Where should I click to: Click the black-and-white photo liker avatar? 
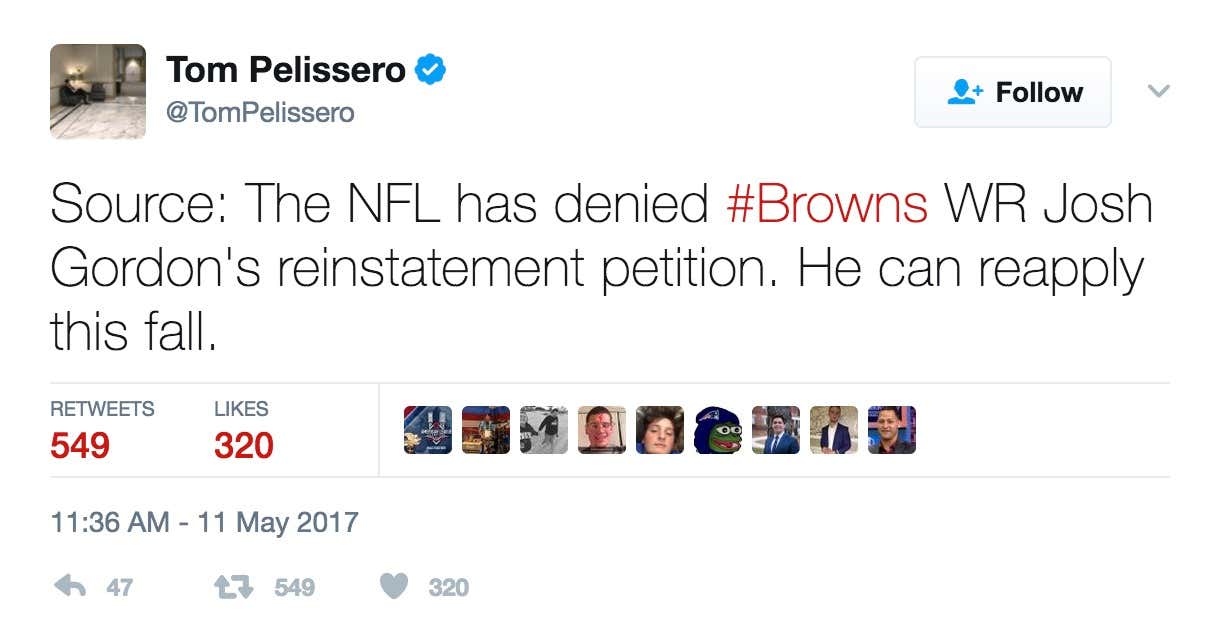click(x=544, y=430)
